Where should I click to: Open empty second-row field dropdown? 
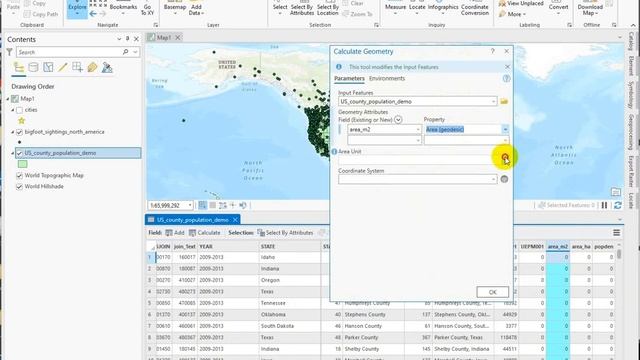click(x=418, y=140)
